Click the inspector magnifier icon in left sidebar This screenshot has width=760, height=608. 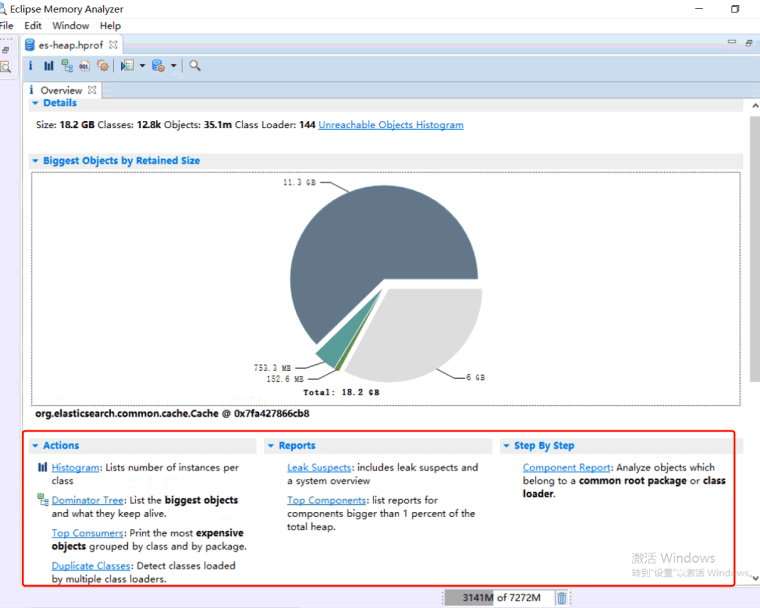tap(6, 67)
